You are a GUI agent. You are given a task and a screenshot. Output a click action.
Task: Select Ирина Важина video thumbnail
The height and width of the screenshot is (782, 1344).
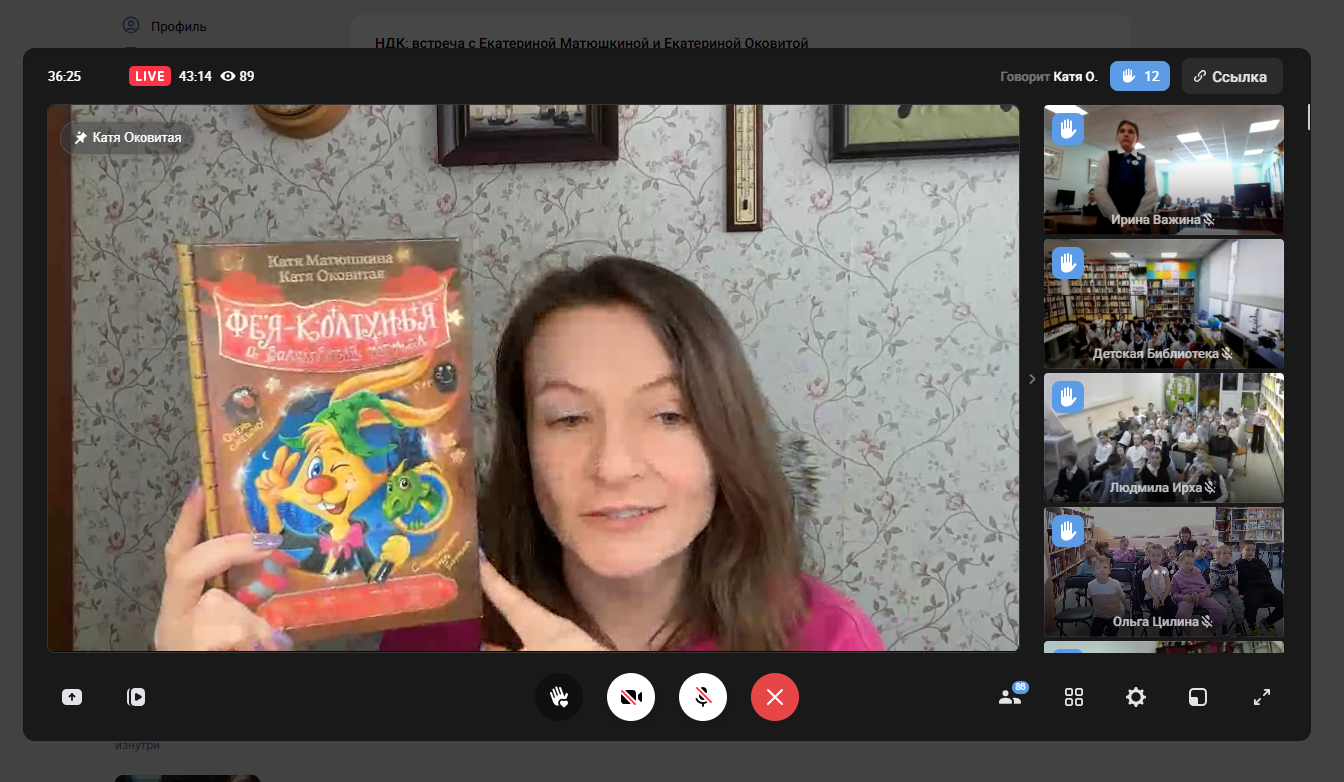point(1163,170)
